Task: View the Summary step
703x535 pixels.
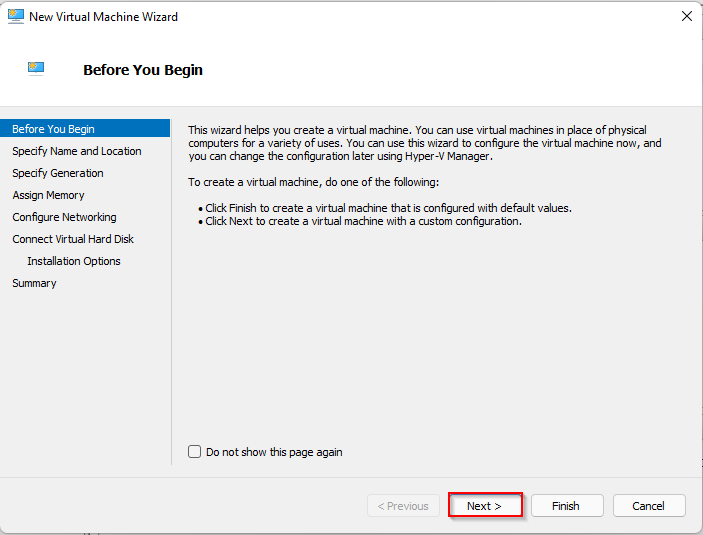Action: pyautogui.click(x=34, y=283)
